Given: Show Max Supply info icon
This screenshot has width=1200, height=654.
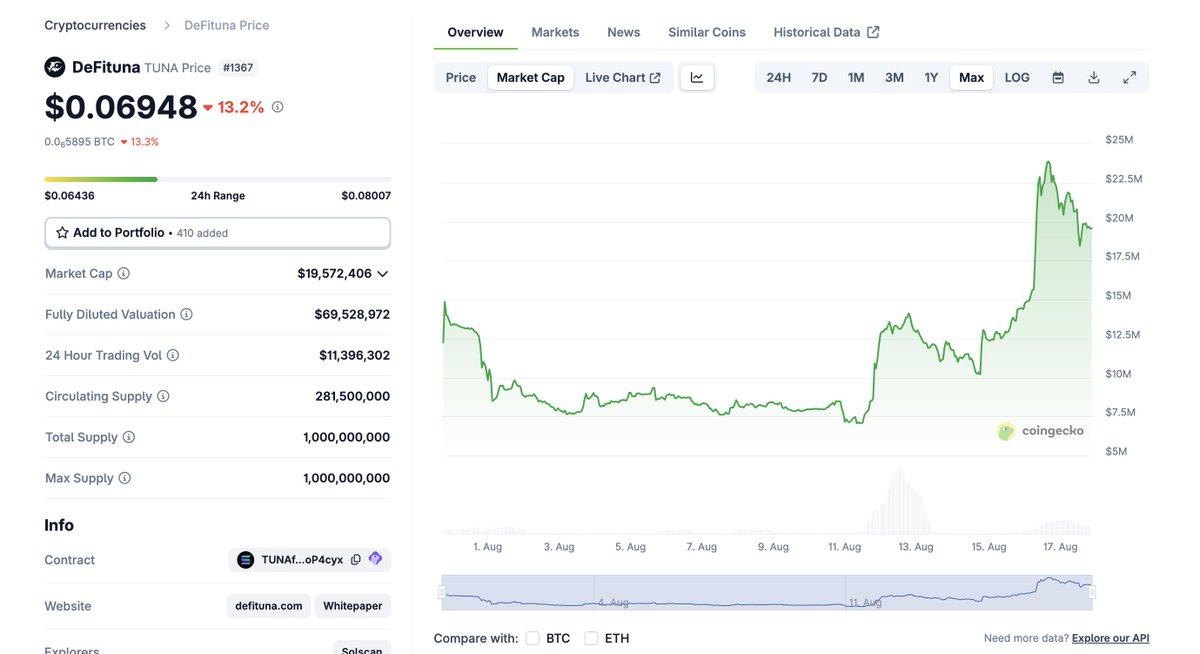Looking at the screenshot, I should [x=125, y=478].
